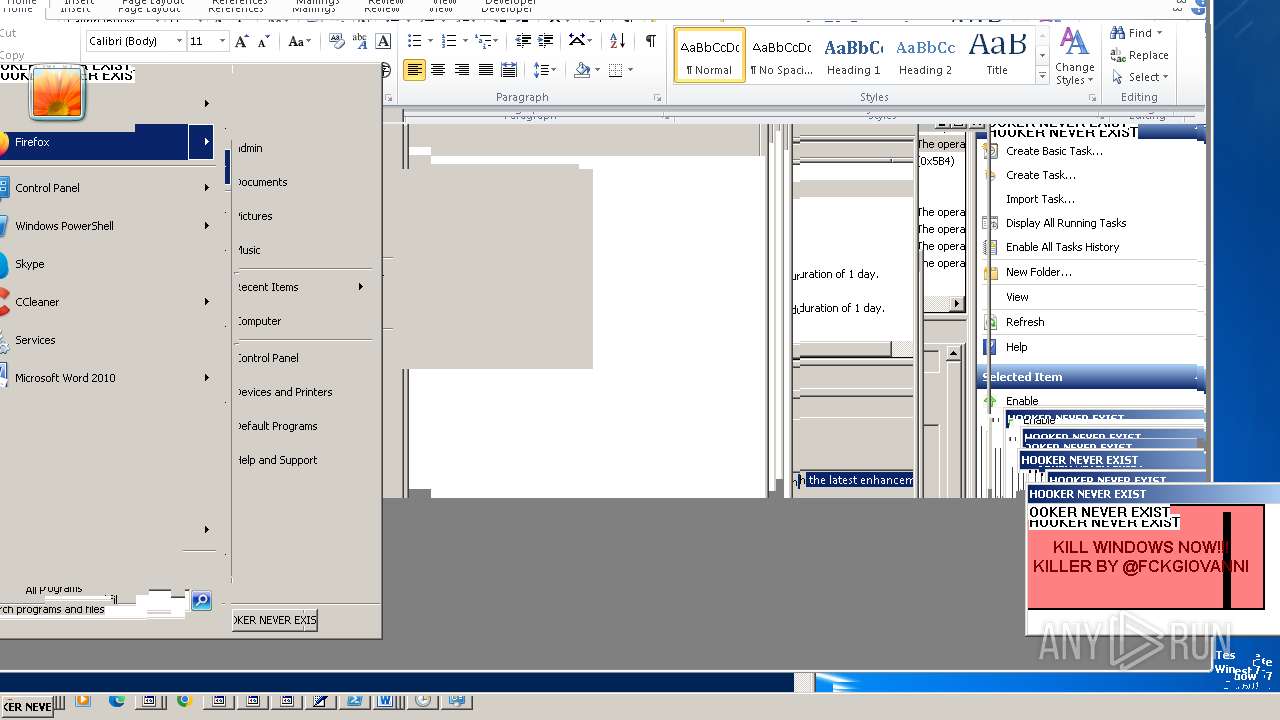Open Services from the Start menu
The height and width of the screenshot is (720, 1280).
(x=35, y=340)
